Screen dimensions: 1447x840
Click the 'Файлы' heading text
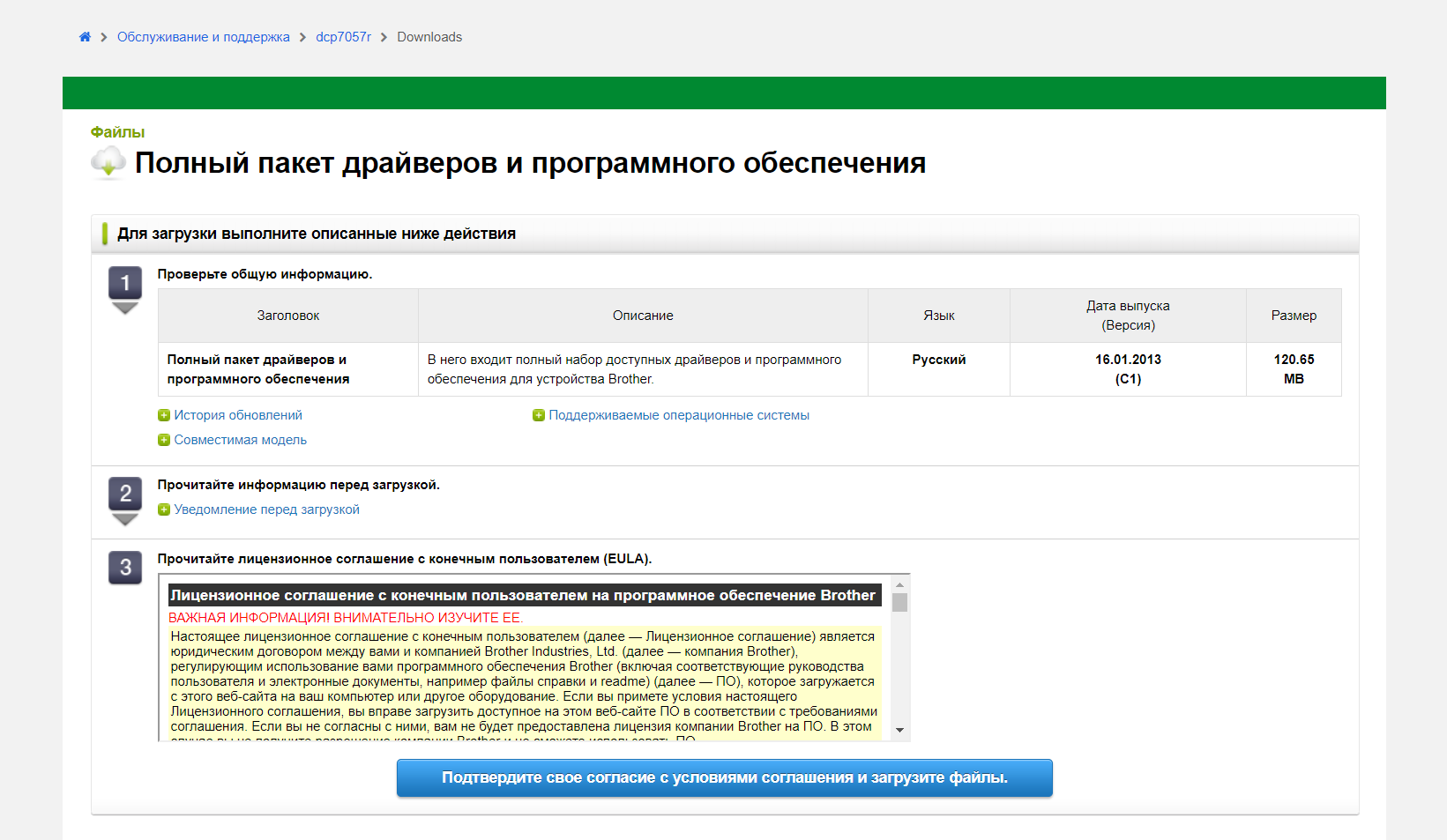[x=117, y=132]
